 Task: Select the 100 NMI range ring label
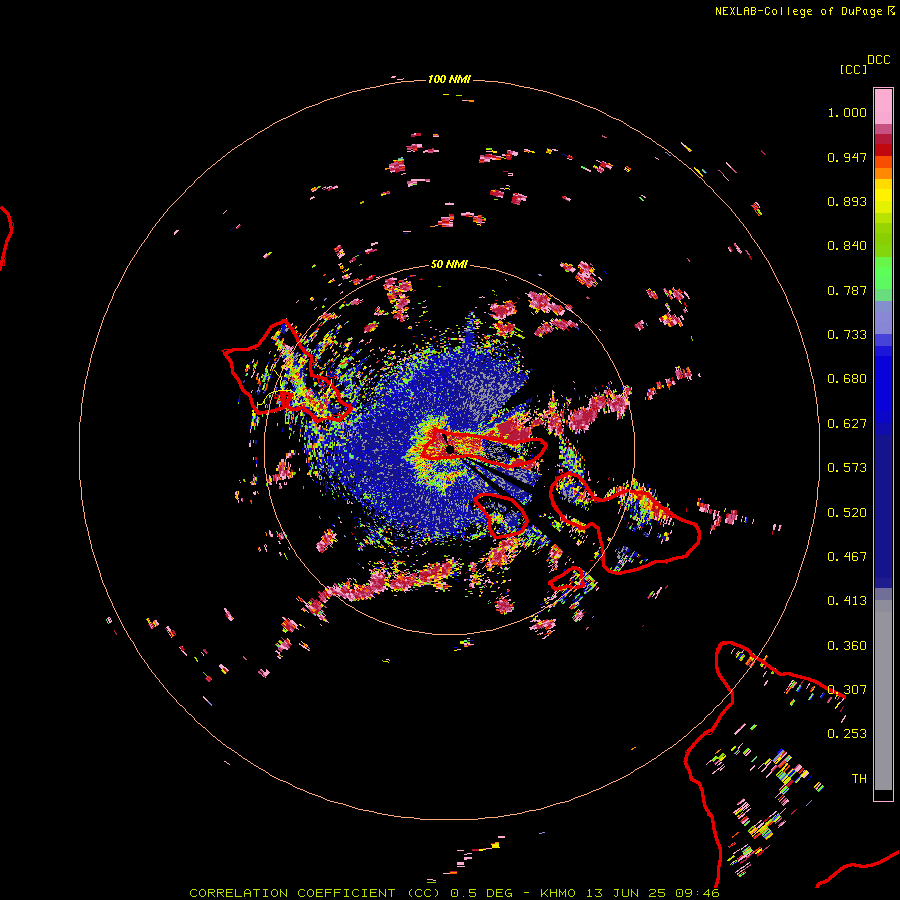[449, 79]
